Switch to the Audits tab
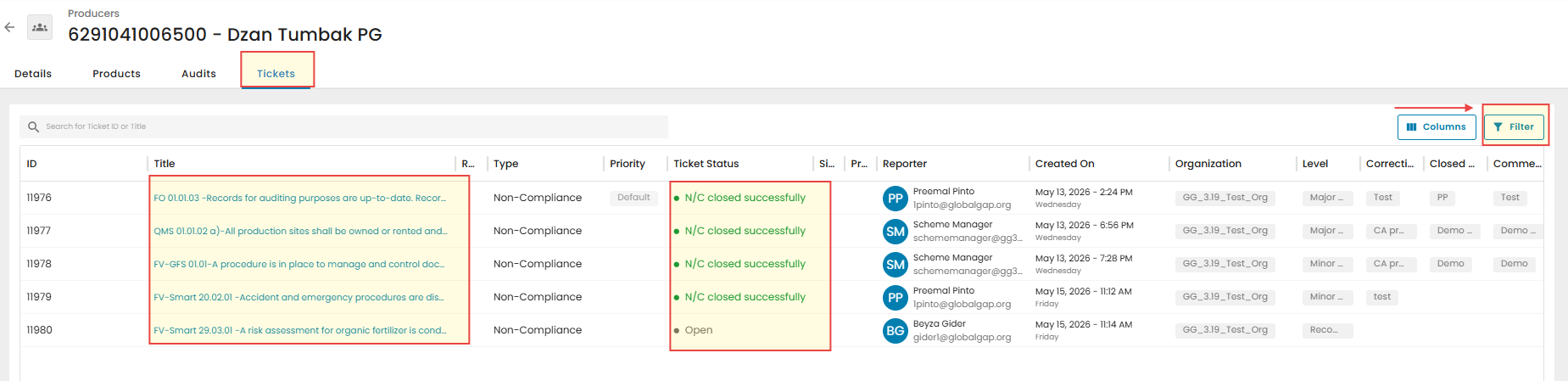The height and width of the screenshot is (381, 1568). click(198, 74)
